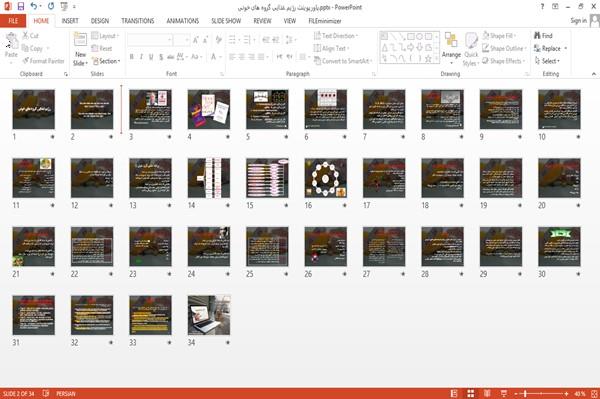Image resolution: width=600 pixels, height=399 pixels.
Task: Click the Redo icon in title bar
Action: 51,6
